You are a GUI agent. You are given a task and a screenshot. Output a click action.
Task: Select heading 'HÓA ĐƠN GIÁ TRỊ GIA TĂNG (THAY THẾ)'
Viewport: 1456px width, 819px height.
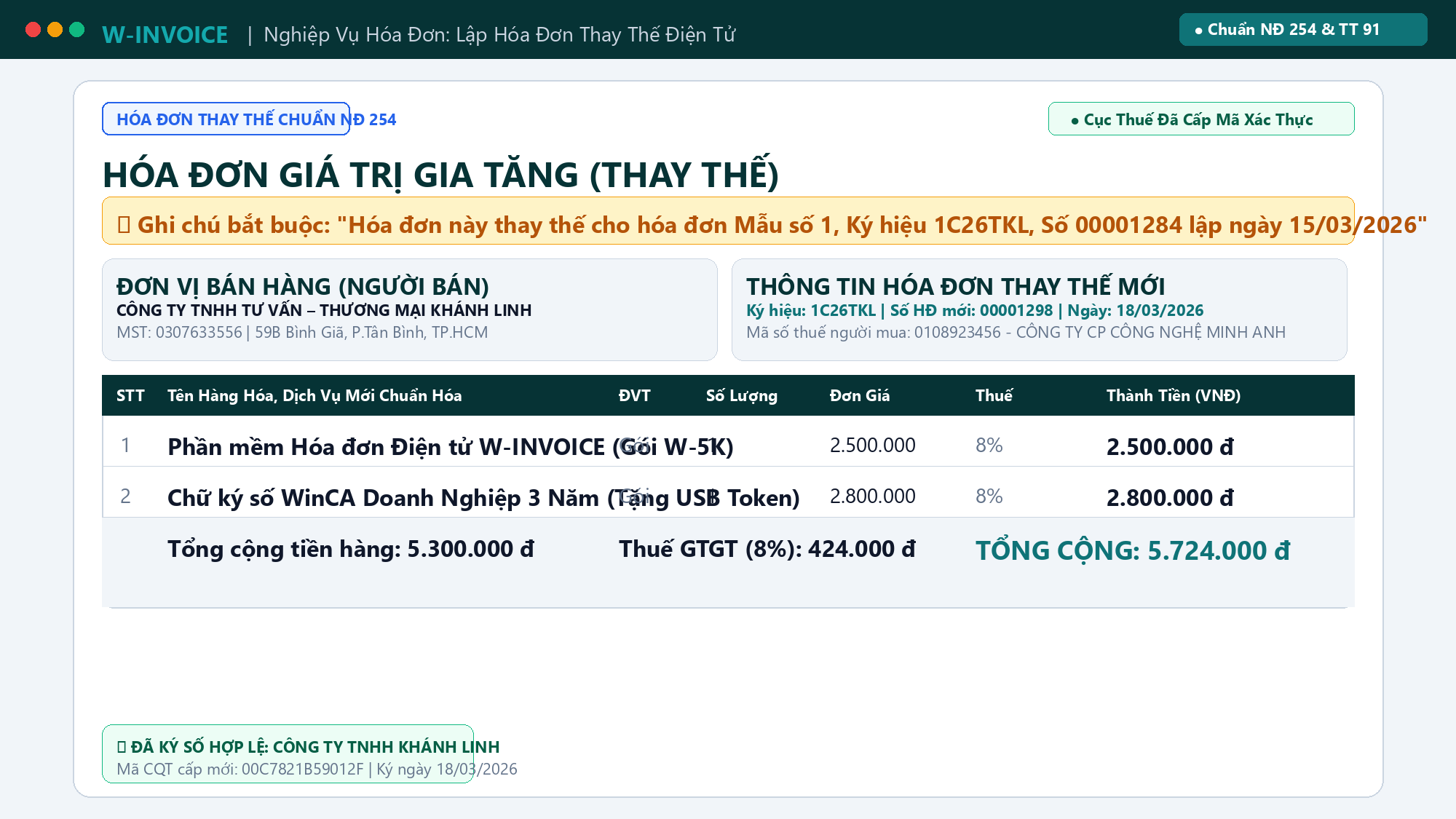[440, 175]
